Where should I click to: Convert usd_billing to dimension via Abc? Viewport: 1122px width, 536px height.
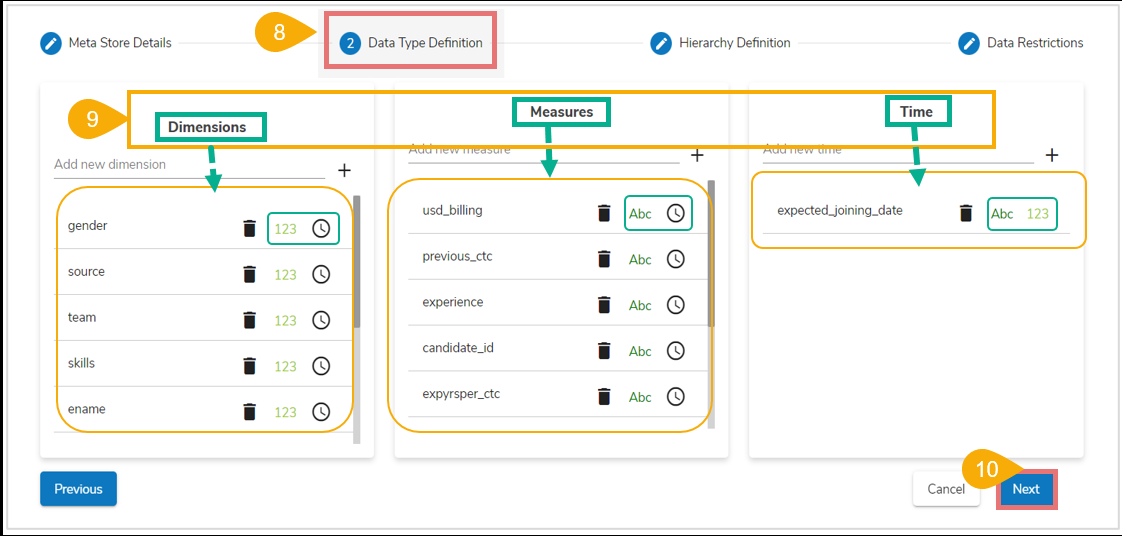pos(640,213)
